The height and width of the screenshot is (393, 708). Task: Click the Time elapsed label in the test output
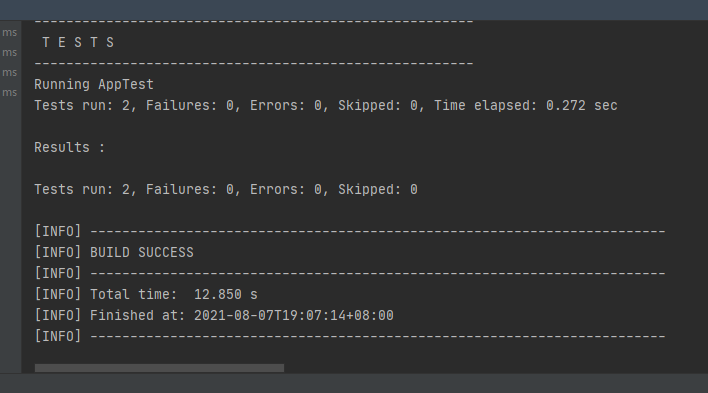click(x=485, y=105)
